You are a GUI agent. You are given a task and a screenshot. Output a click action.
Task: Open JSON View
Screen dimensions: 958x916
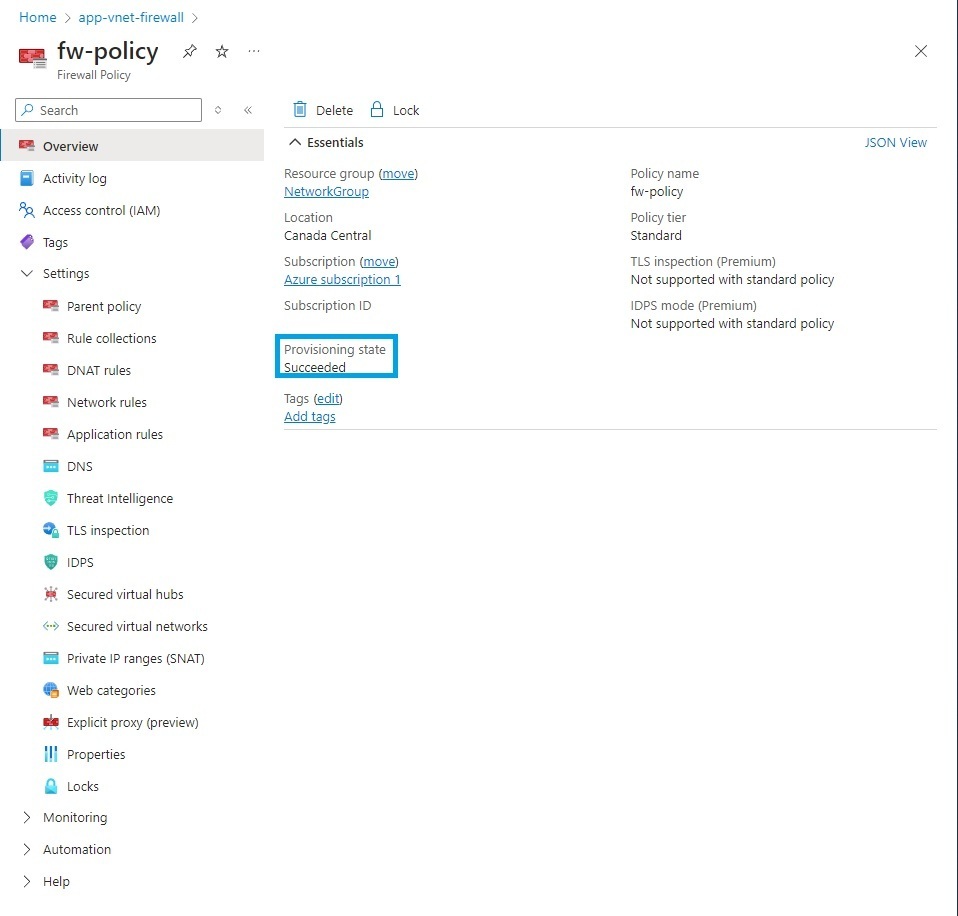point(895,142)
